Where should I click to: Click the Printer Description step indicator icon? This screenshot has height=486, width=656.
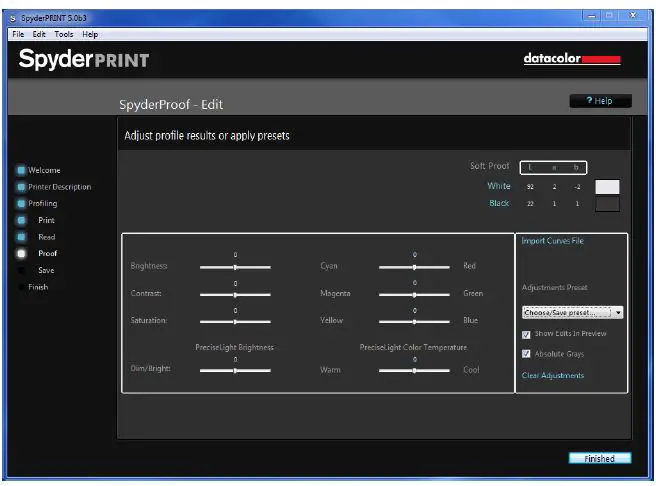tap(21, 187)
